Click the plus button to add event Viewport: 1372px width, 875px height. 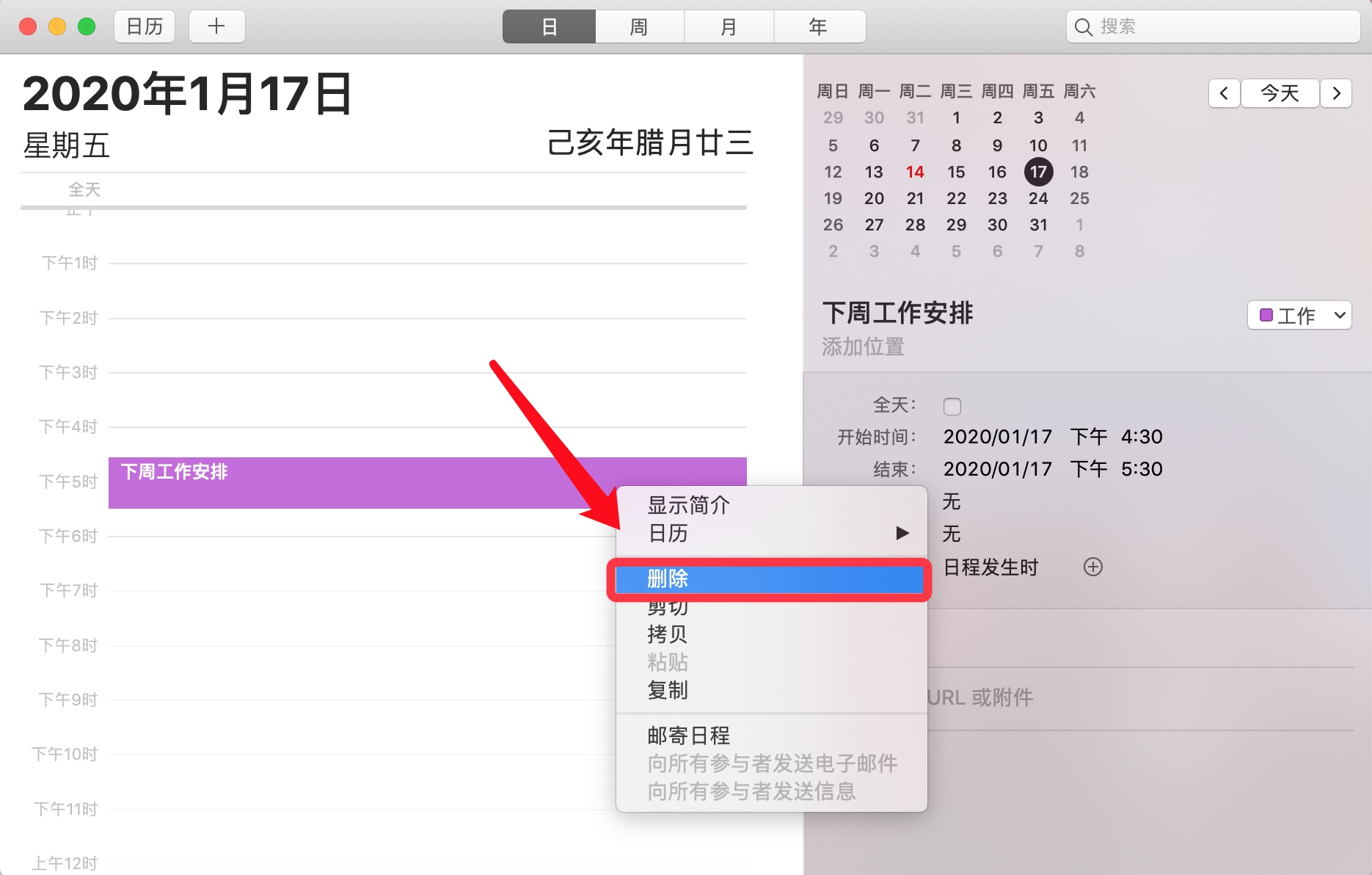point(216,27)
